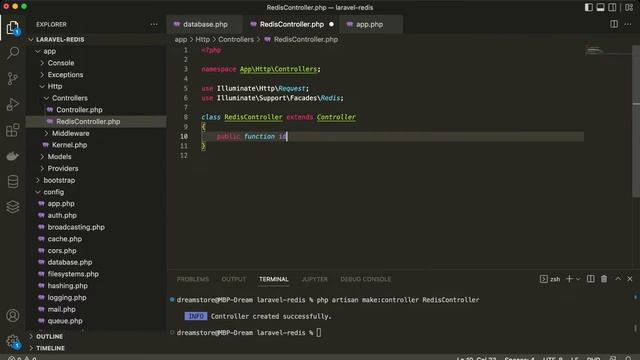
Task: Open the DEBUG CONSOLE panel tab
Action: pyautogui.click(x=365, y=279)
